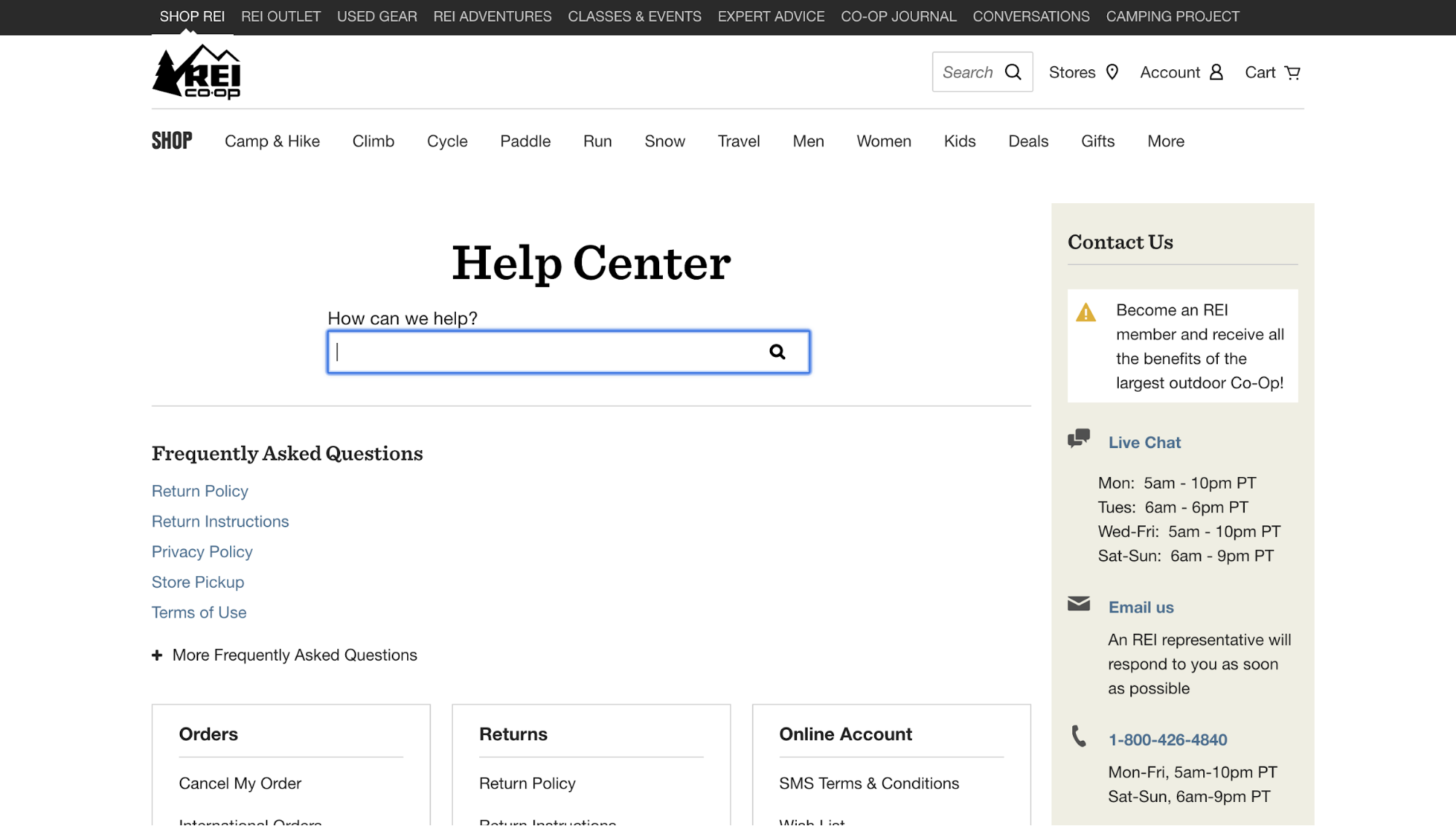The image size is (1456, 826).
Task: Click the REI Co-op logo
Action: [x=195, y=71]
